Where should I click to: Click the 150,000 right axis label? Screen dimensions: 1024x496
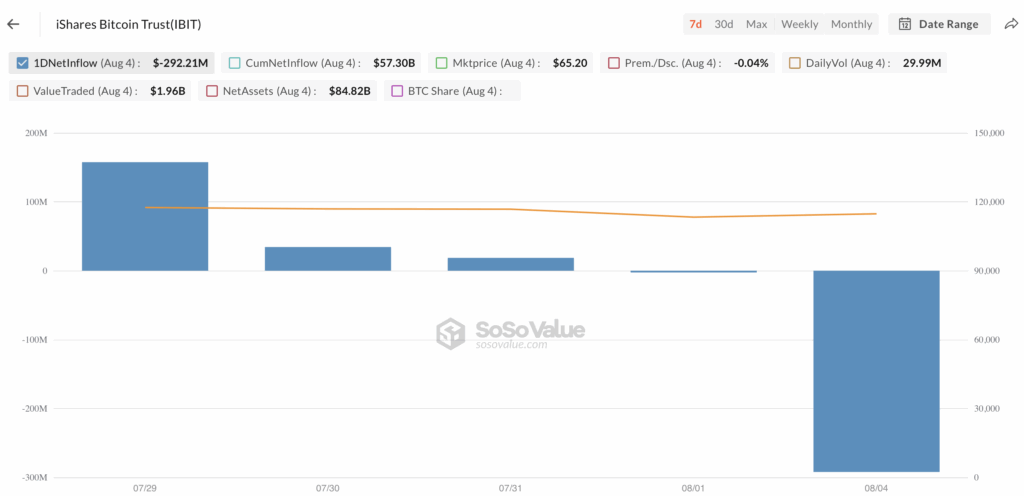(989, 133)
